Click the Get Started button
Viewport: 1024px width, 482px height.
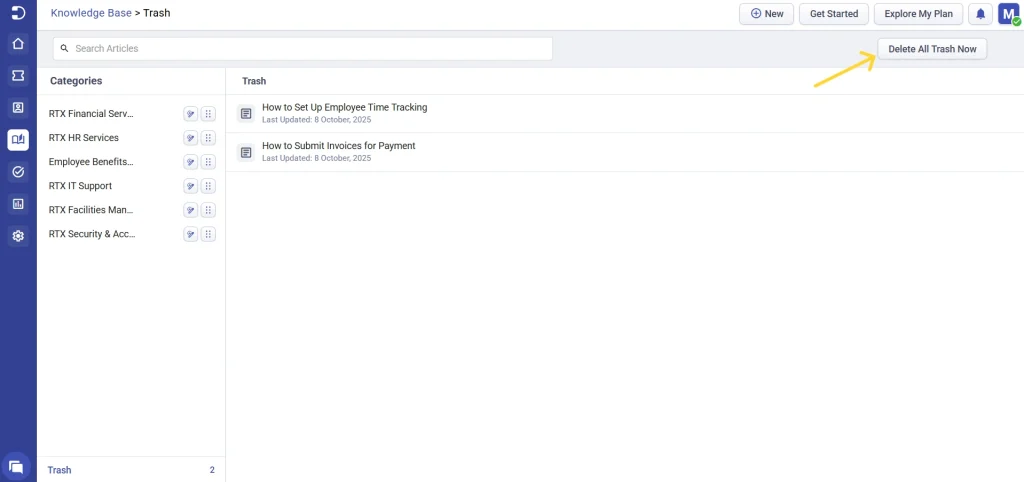(x=833, y=14)
